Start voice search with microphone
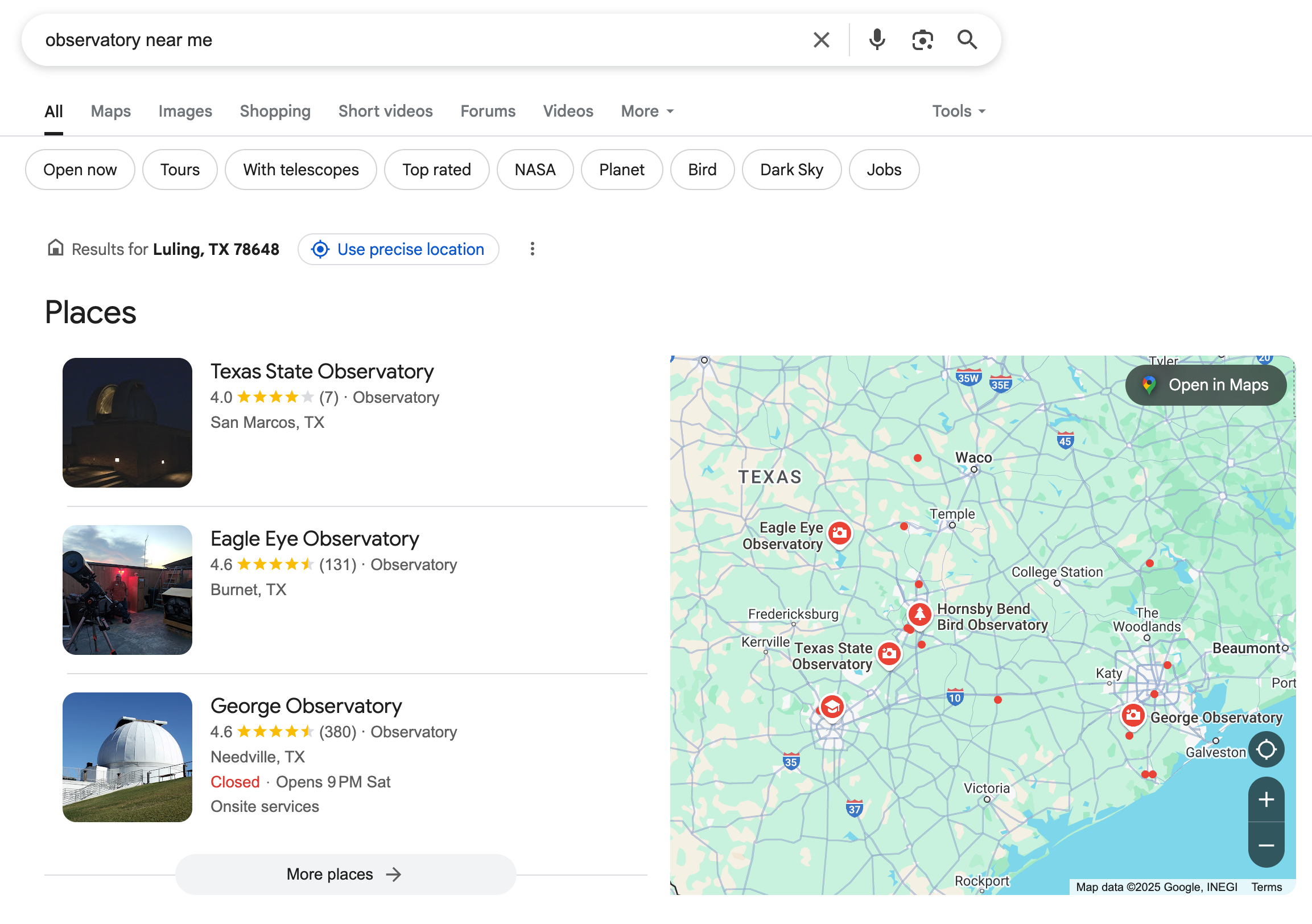1312x924 pixels. click(x=877, y=40)
